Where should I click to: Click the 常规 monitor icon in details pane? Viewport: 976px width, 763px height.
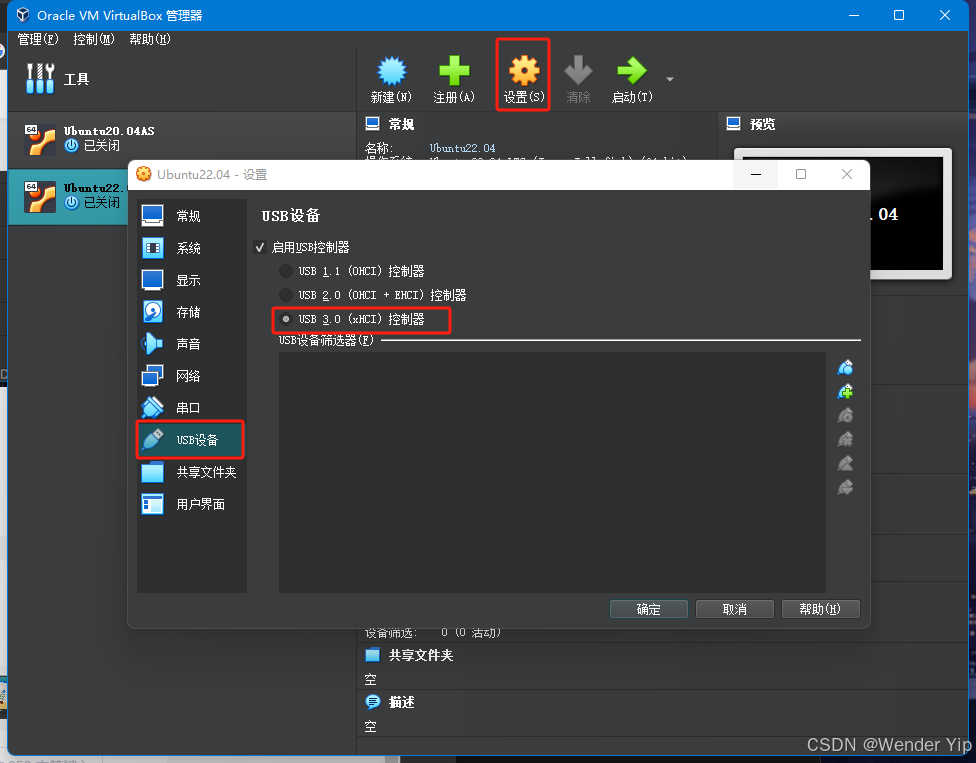[x=373, y=124]
